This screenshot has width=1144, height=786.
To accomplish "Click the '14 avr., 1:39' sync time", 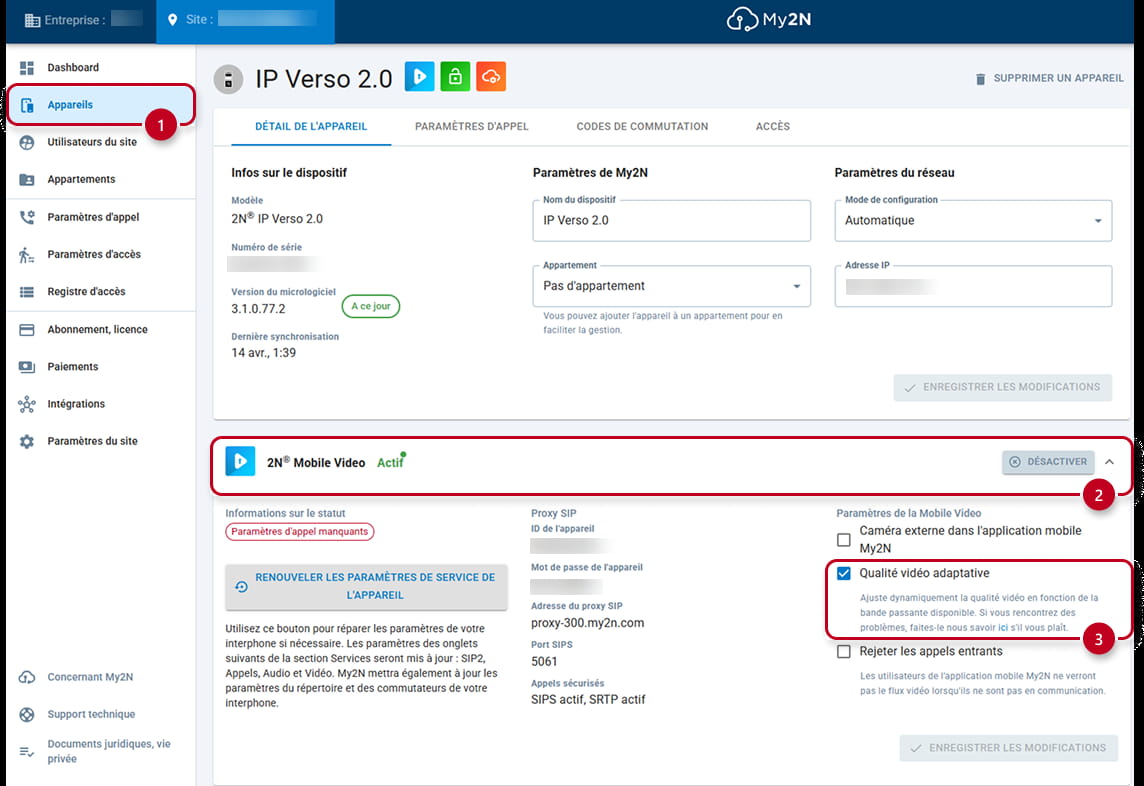I will pyautogui.click(x=263, y=353).
